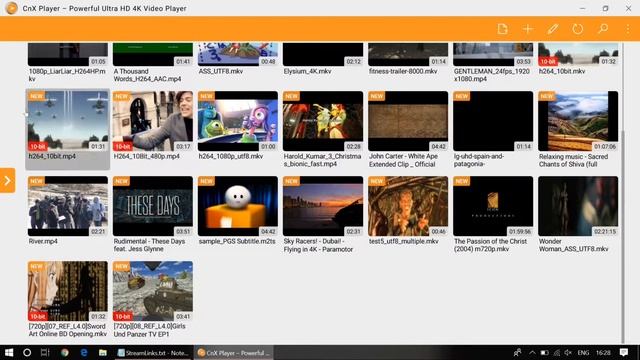Image resolution: width=640 pixels, height=360 pixels.
Task: Click the ENG language indicator
Action: 583,352
